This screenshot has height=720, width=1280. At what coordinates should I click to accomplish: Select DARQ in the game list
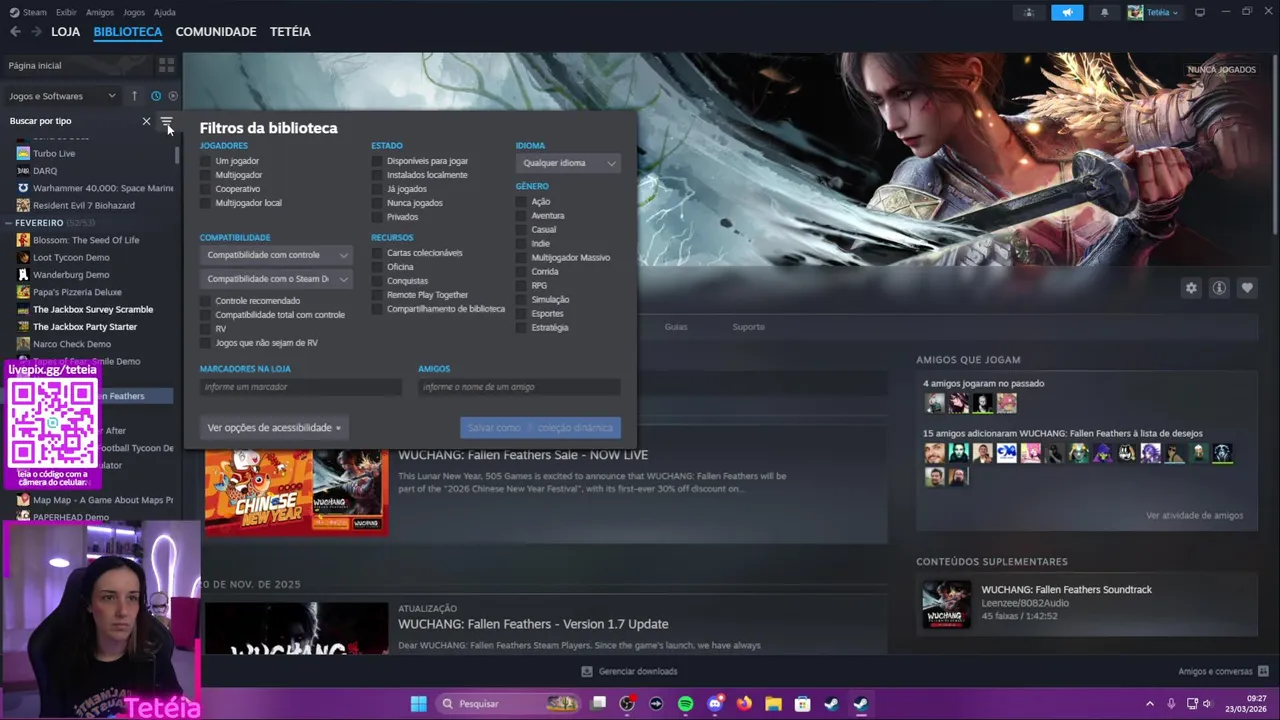(45, 171)
